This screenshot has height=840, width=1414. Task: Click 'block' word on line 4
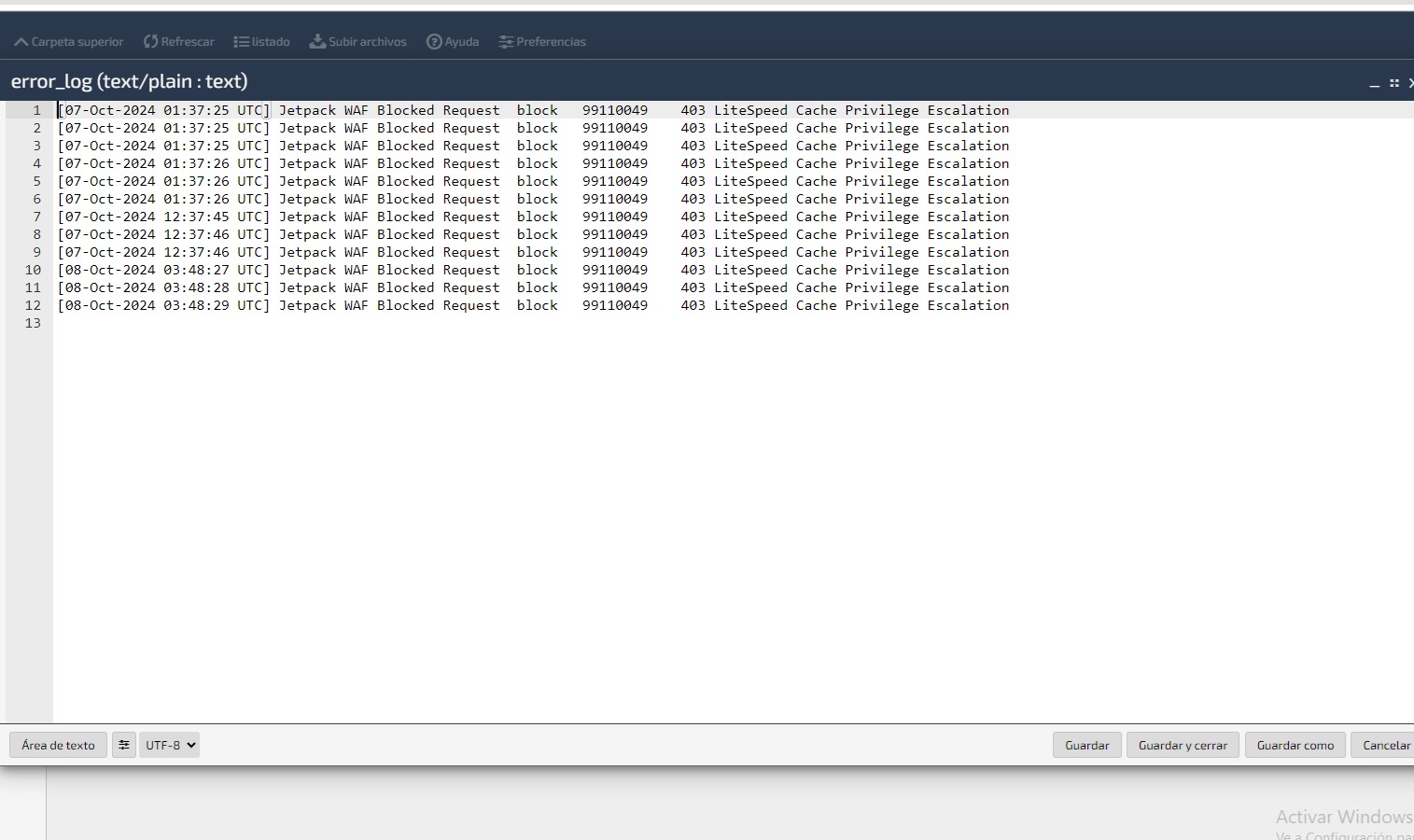point(538,163)
